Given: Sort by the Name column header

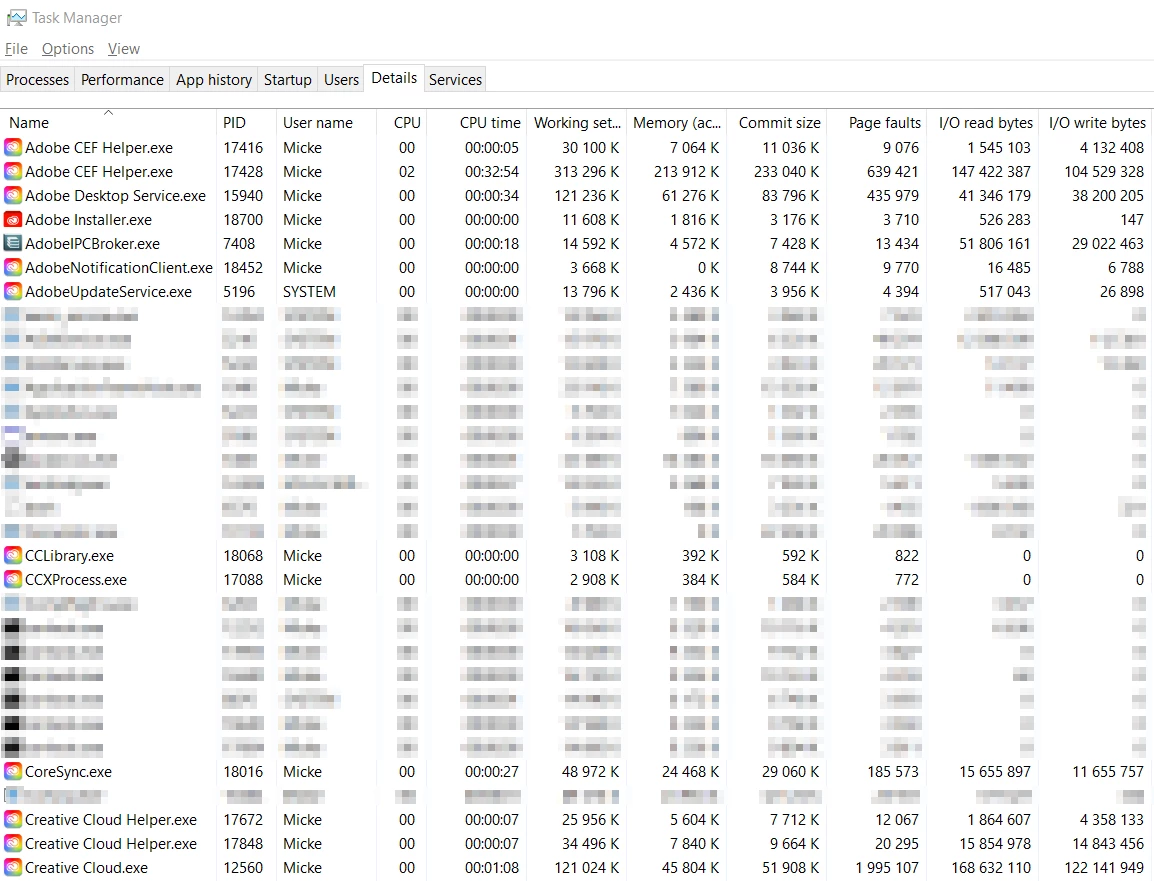Looking at the screenshot, I should (108, 123).
